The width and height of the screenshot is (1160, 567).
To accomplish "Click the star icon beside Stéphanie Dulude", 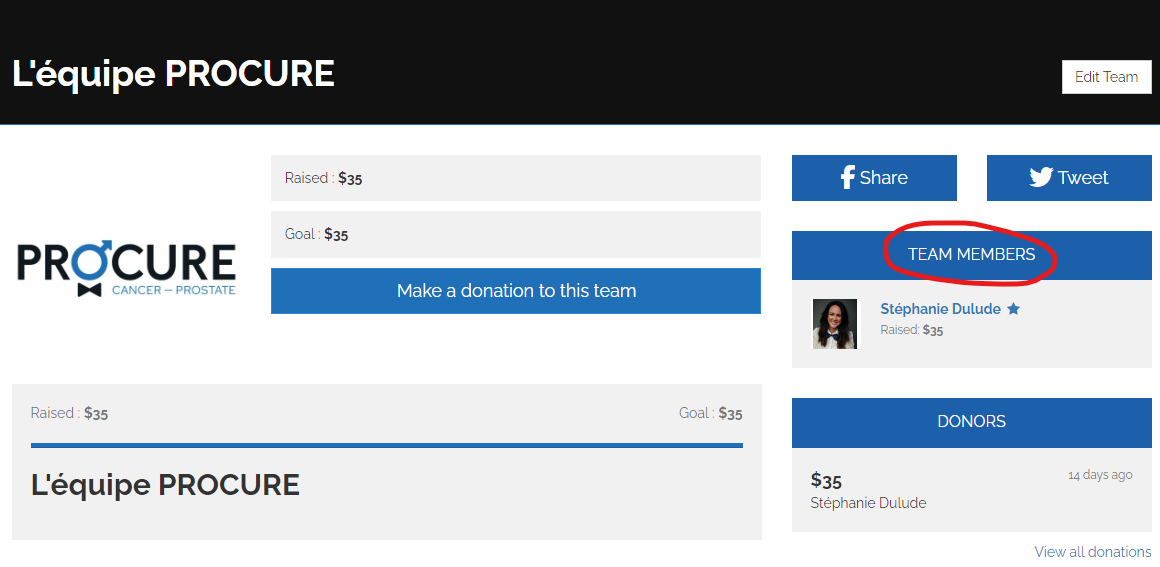I will click(x=1013, y=309).
